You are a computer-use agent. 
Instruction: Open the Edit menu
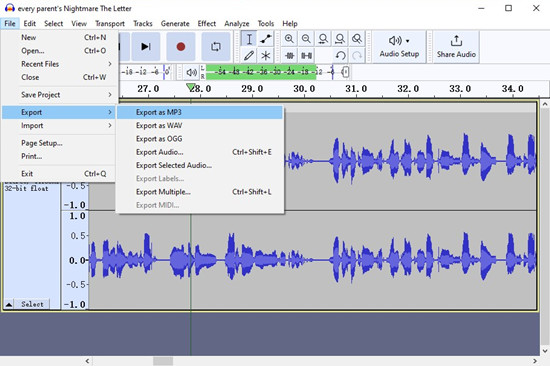point(29,24)
